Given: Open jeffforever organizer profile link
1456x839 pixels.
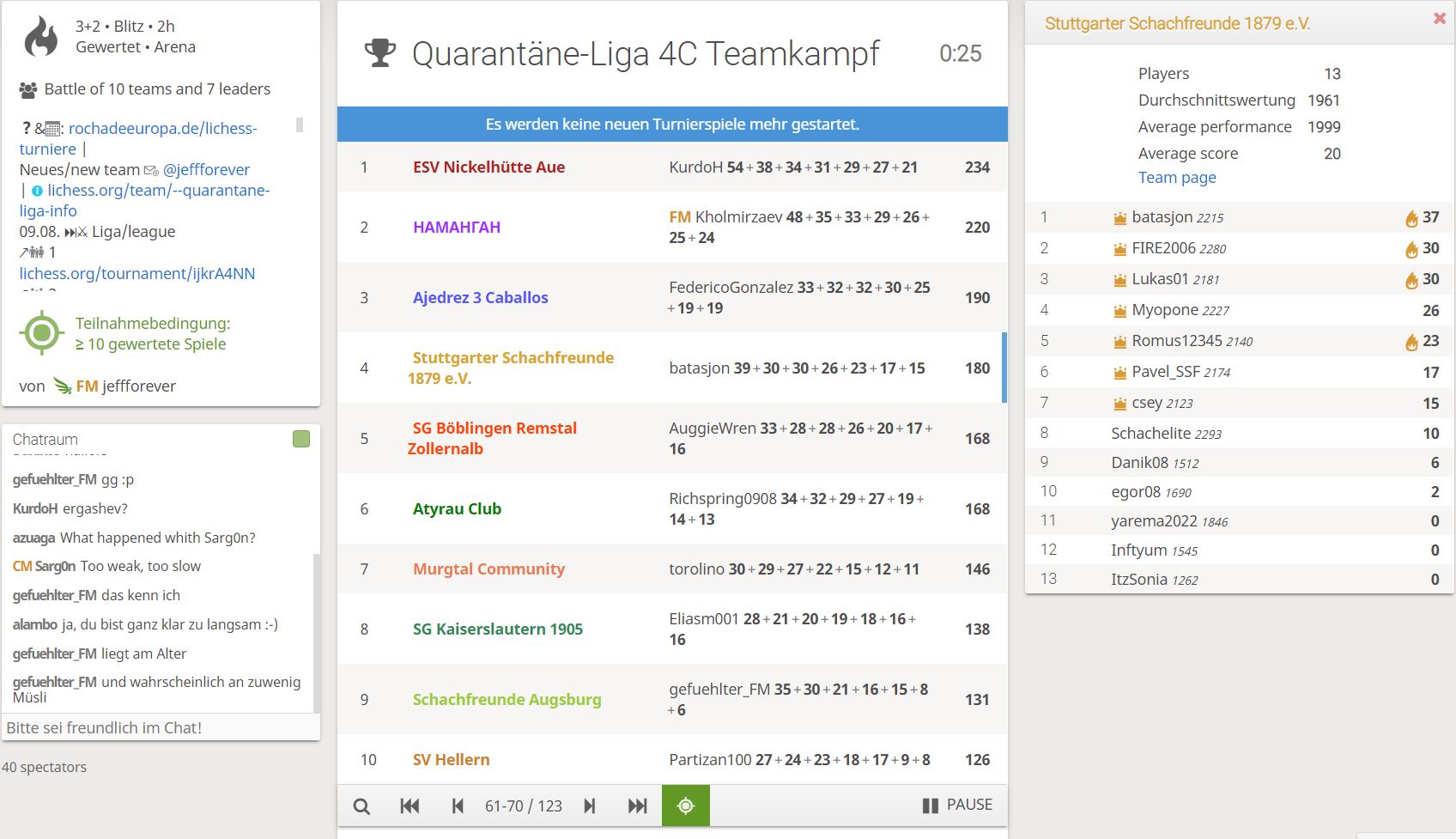Looking at the screenshot, I should pos(138,386).
